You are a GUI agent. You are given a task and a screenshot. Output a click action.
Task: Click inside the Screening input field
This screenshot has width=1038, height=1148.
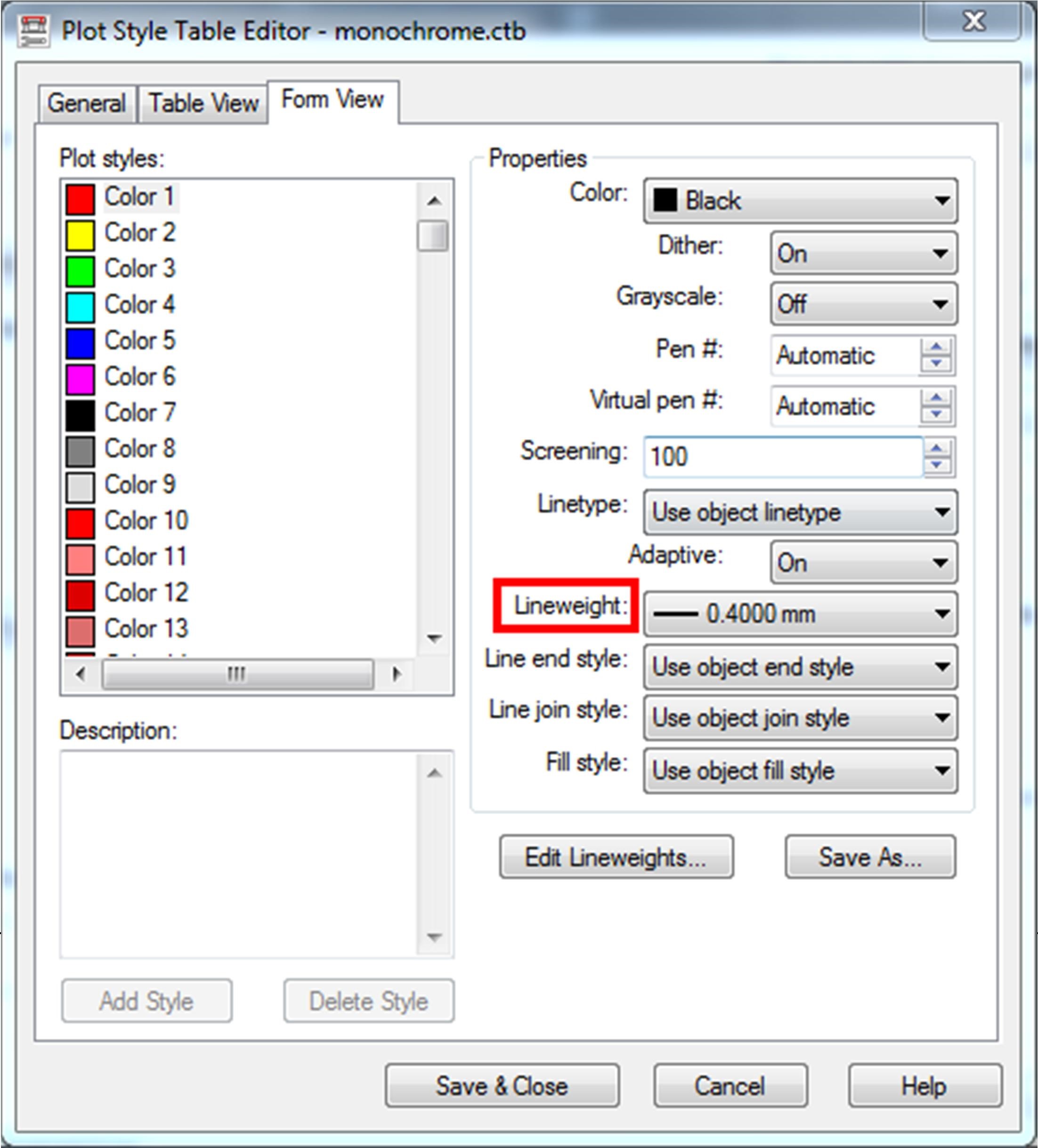[x=783, y=456]
